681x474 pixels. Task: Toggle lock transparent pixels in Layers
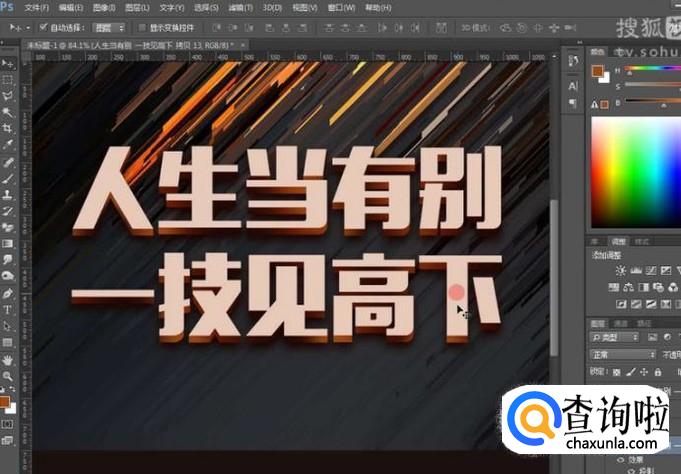(616, 372)
